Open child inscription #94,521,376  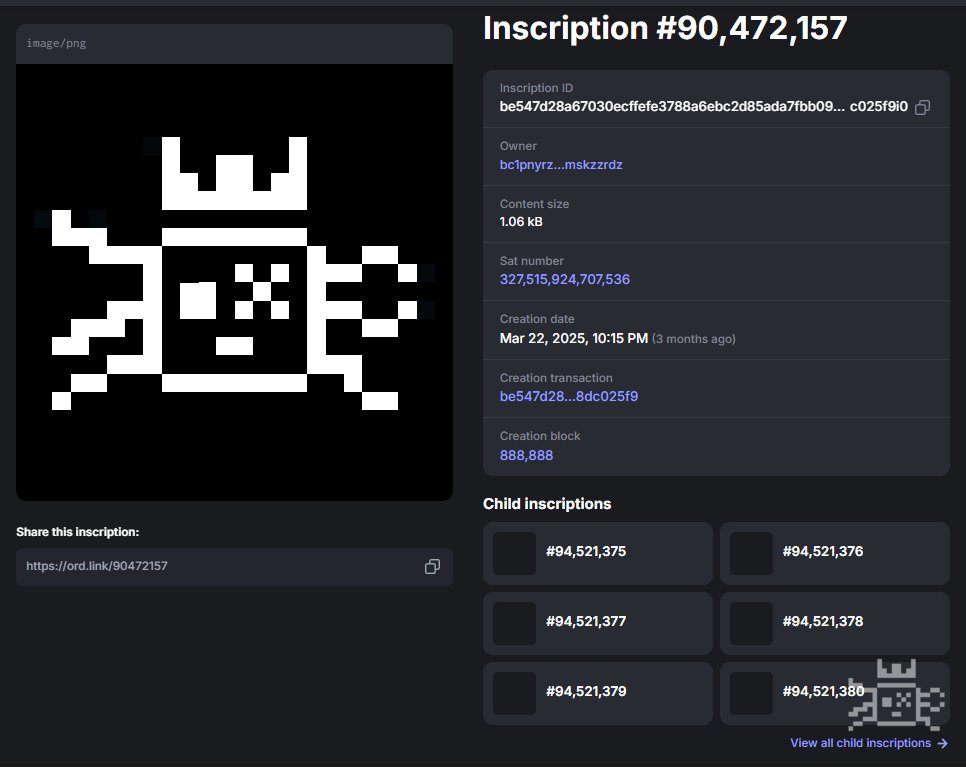click(x=835, y=553)
